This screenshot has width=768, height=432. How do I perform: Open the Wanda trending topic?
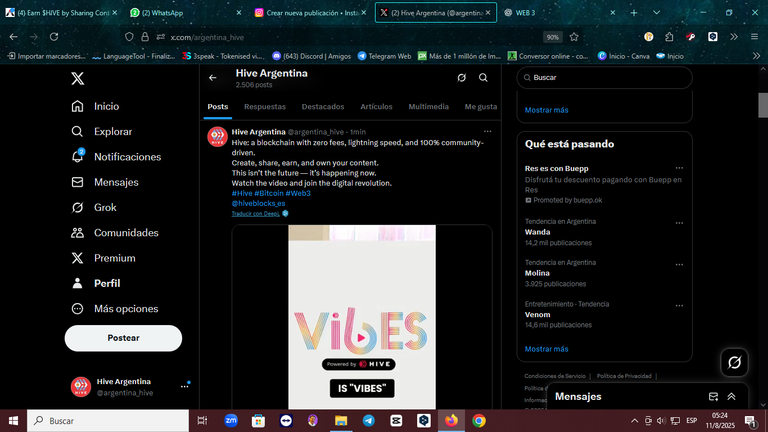[x=537, y=232]
